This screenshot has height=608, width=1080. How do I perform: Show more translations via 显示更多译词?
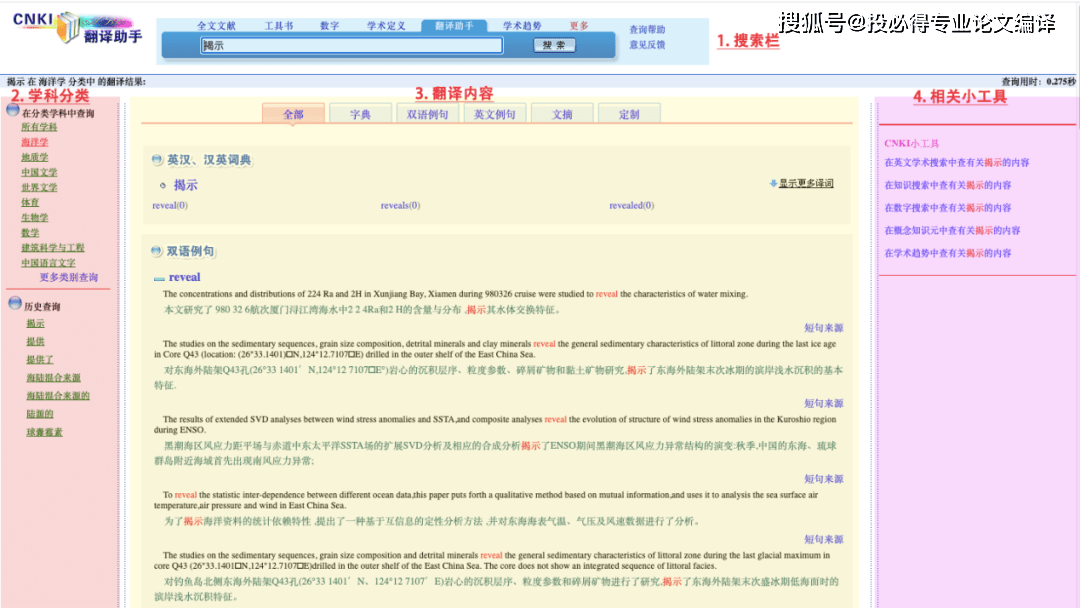click(806, 183)
